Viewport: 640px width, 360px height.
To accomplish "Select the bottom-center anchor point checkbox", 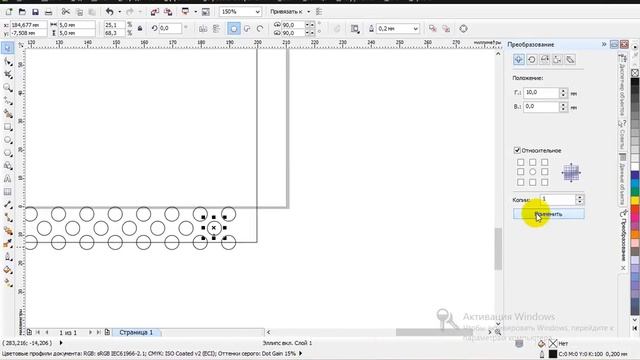I will coord(533,182).
